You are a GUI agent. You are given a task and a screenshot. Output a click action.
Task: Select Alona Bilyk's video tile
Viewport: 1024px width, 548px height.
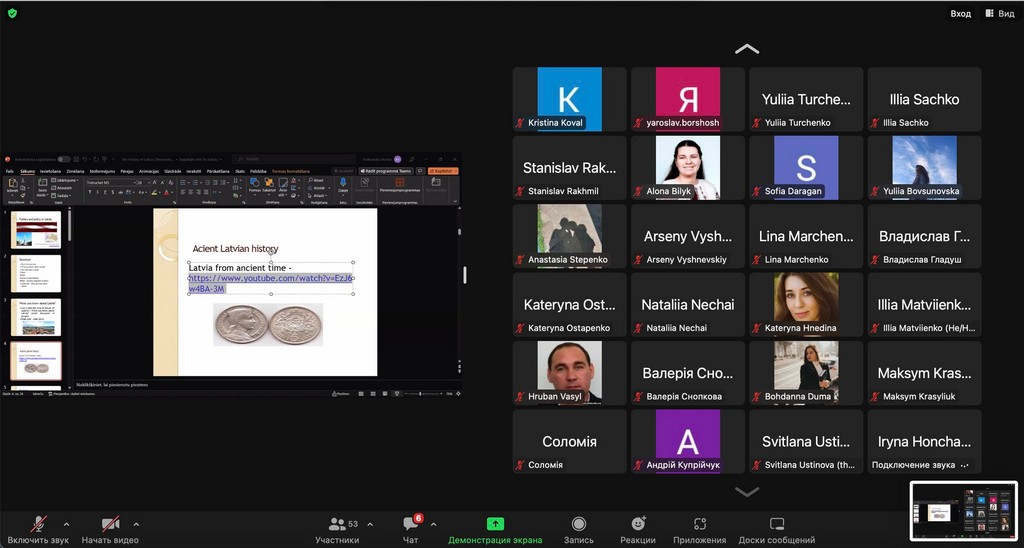[687, 167]
